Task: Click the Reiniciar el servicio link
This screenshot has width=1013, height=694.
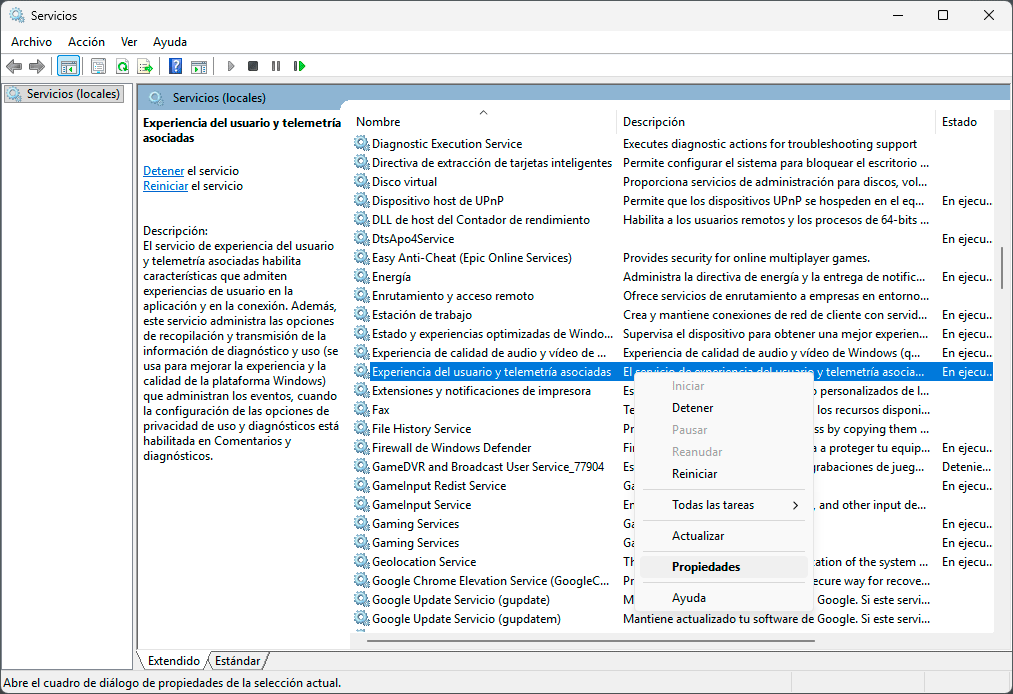Action: click(x=165, y=186)
